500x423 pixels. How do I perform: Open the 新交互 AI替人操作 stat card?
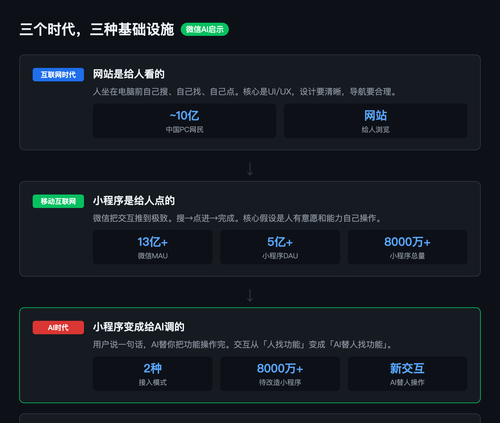pos(407,374)
